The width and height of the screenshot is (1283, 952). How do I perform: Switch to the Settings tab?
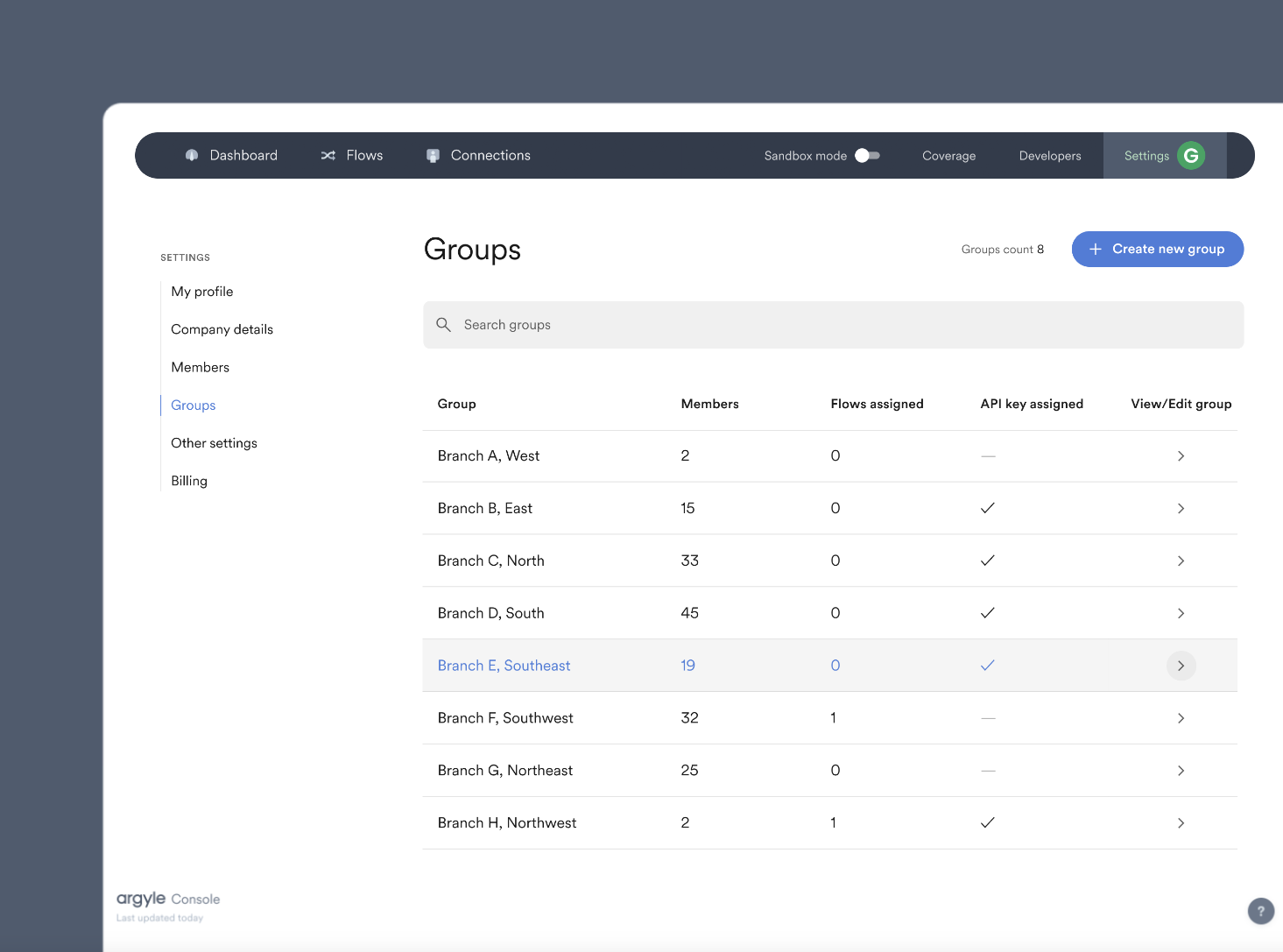click(x=1146, y=155)
